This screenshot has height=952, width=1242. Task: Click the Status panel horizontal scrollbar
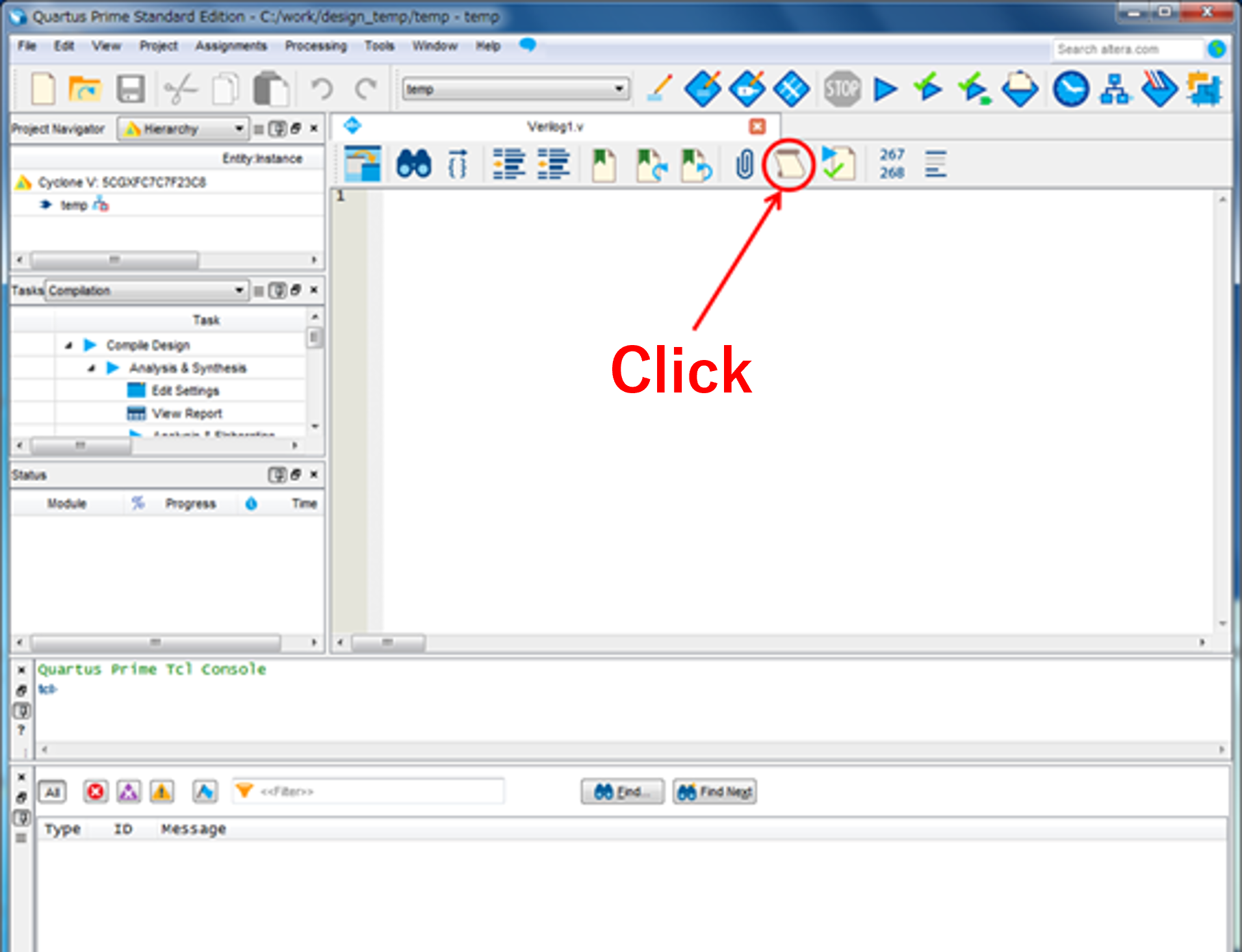click(x=156, y=643)
